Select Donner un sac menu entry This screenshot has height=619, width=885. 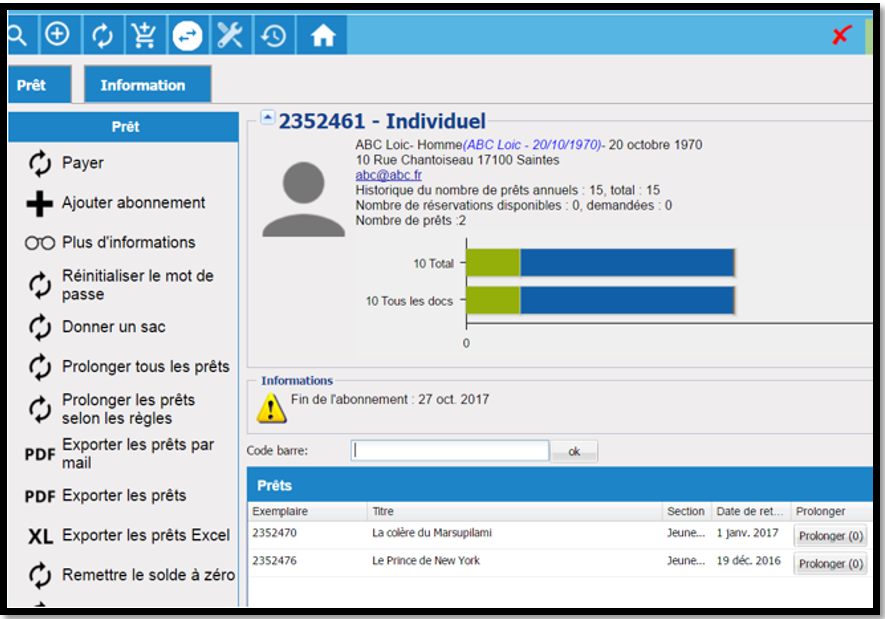point(113,327)
